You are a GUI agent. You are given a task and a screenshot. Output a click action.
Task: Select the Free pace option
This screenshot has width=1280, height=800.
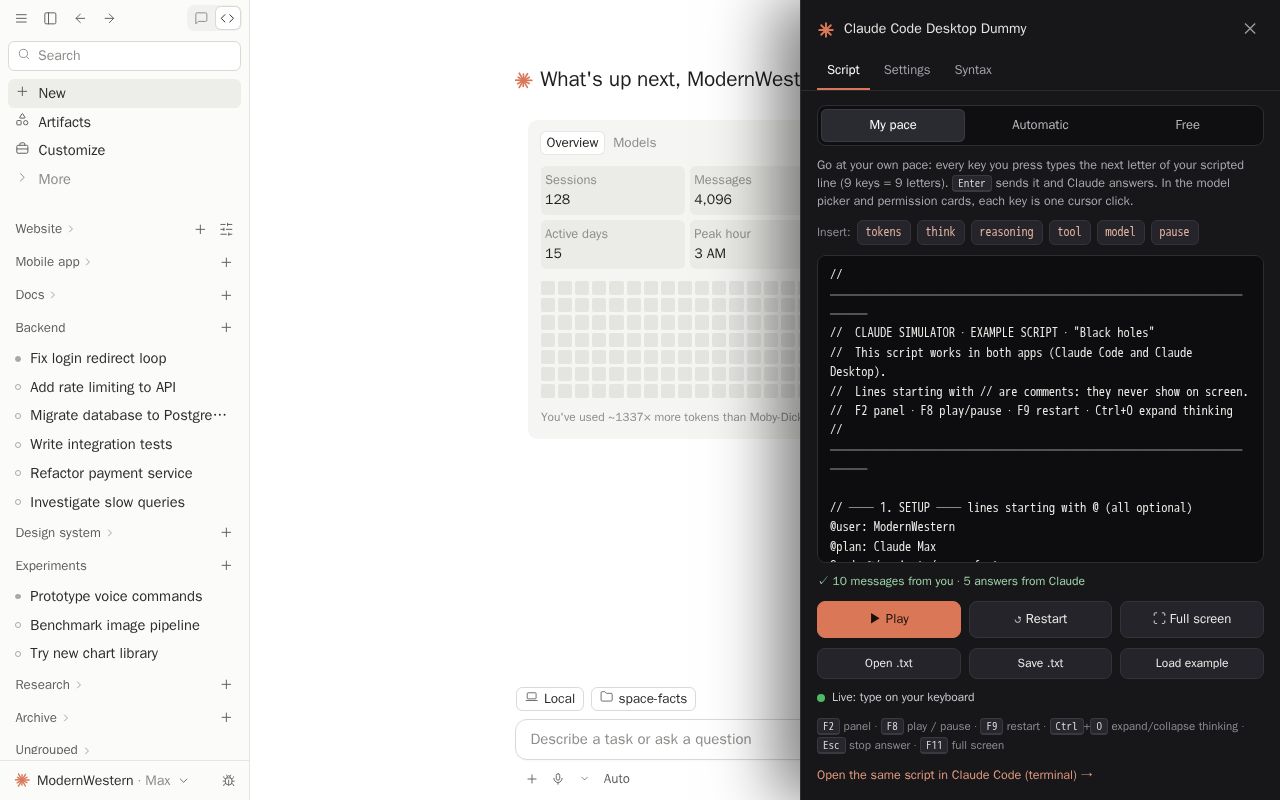pos(1187,125)
